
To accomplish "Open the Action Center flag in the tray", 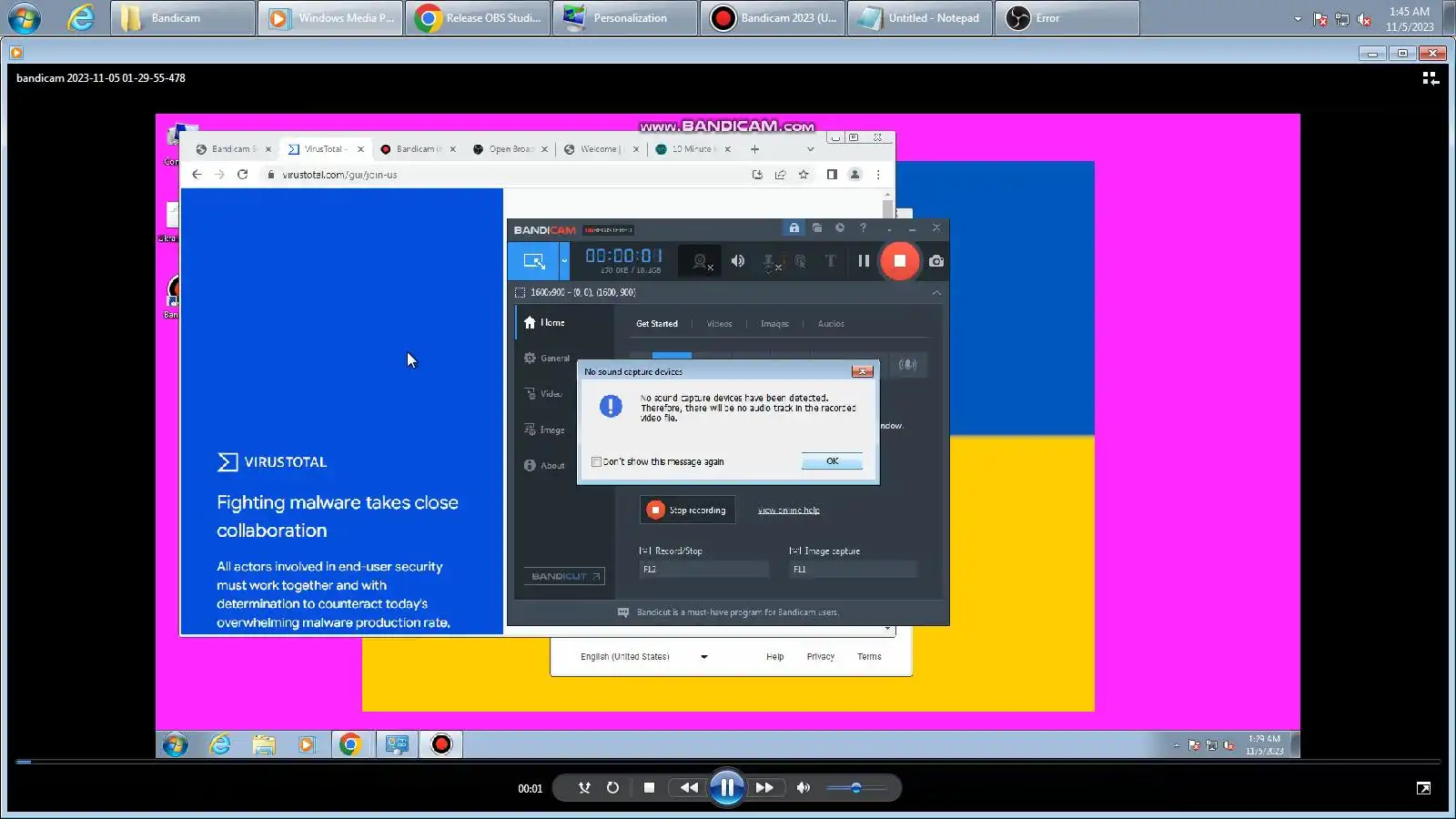I will pos(1320,19).
